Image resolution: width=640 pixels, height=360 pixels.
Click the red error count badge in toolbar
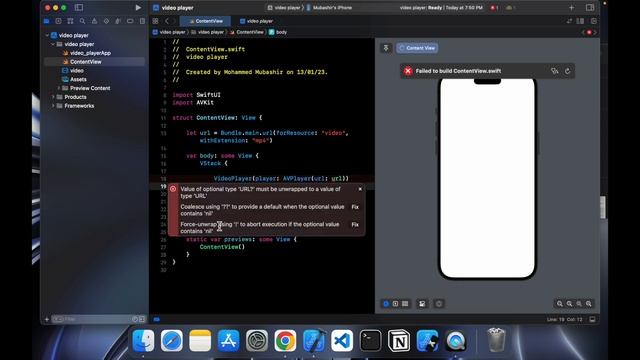click(494, 7)
